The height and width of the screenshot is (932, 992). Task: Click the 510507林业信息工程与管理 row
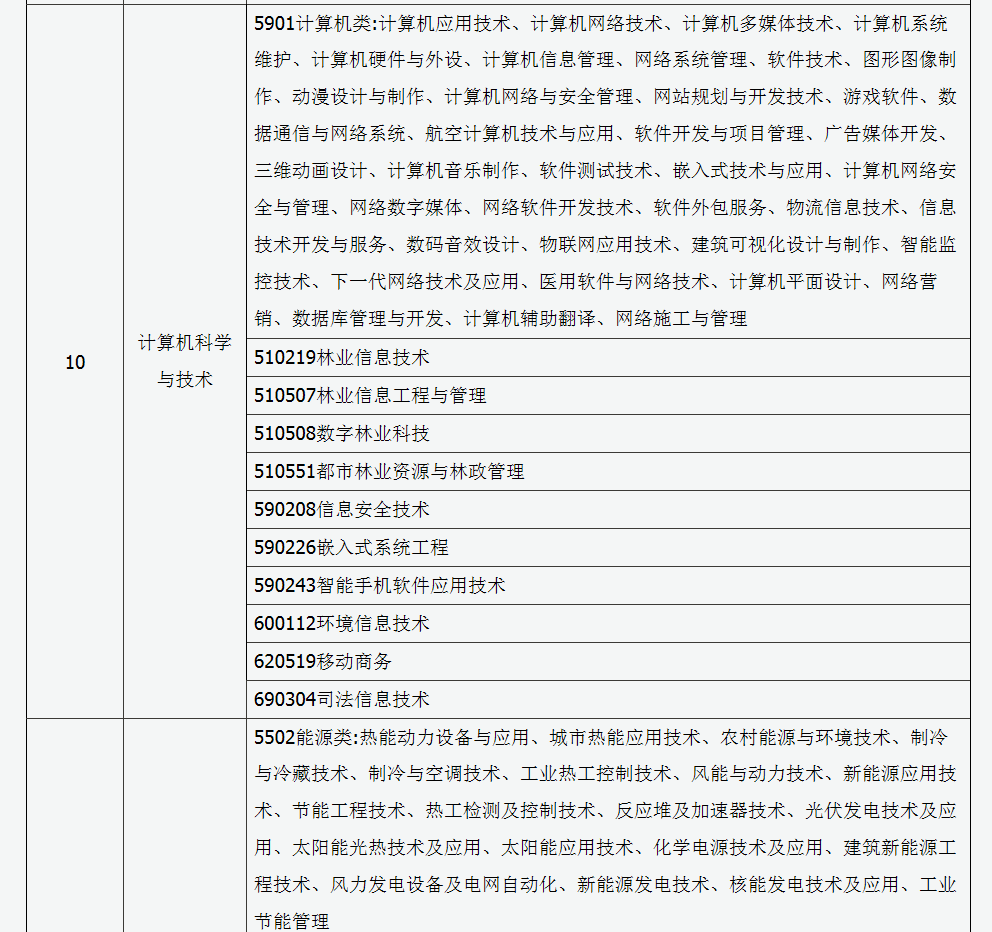pos(370,396)
